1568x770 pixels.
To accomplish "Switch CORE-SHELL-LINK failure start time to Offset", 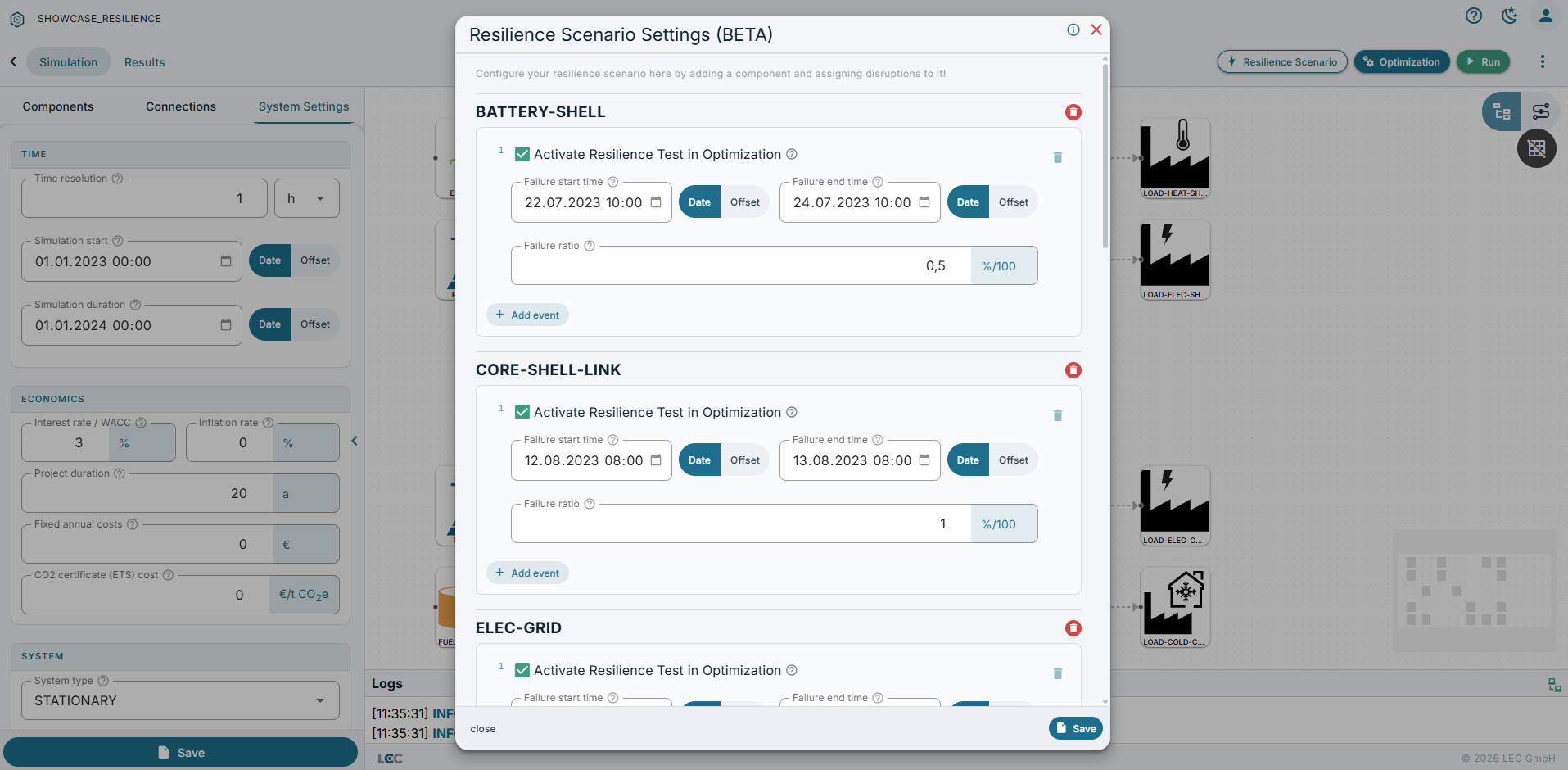I will (x=744, y=460).
